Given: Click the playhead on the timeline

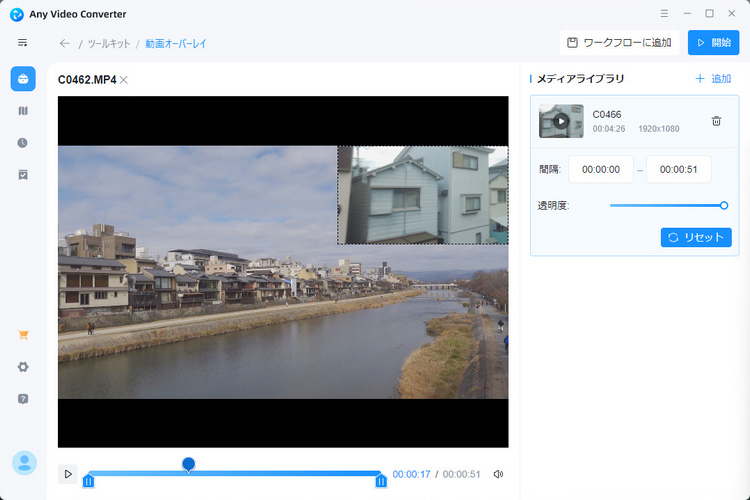Looking at the screenshot, I should point(188,465).
